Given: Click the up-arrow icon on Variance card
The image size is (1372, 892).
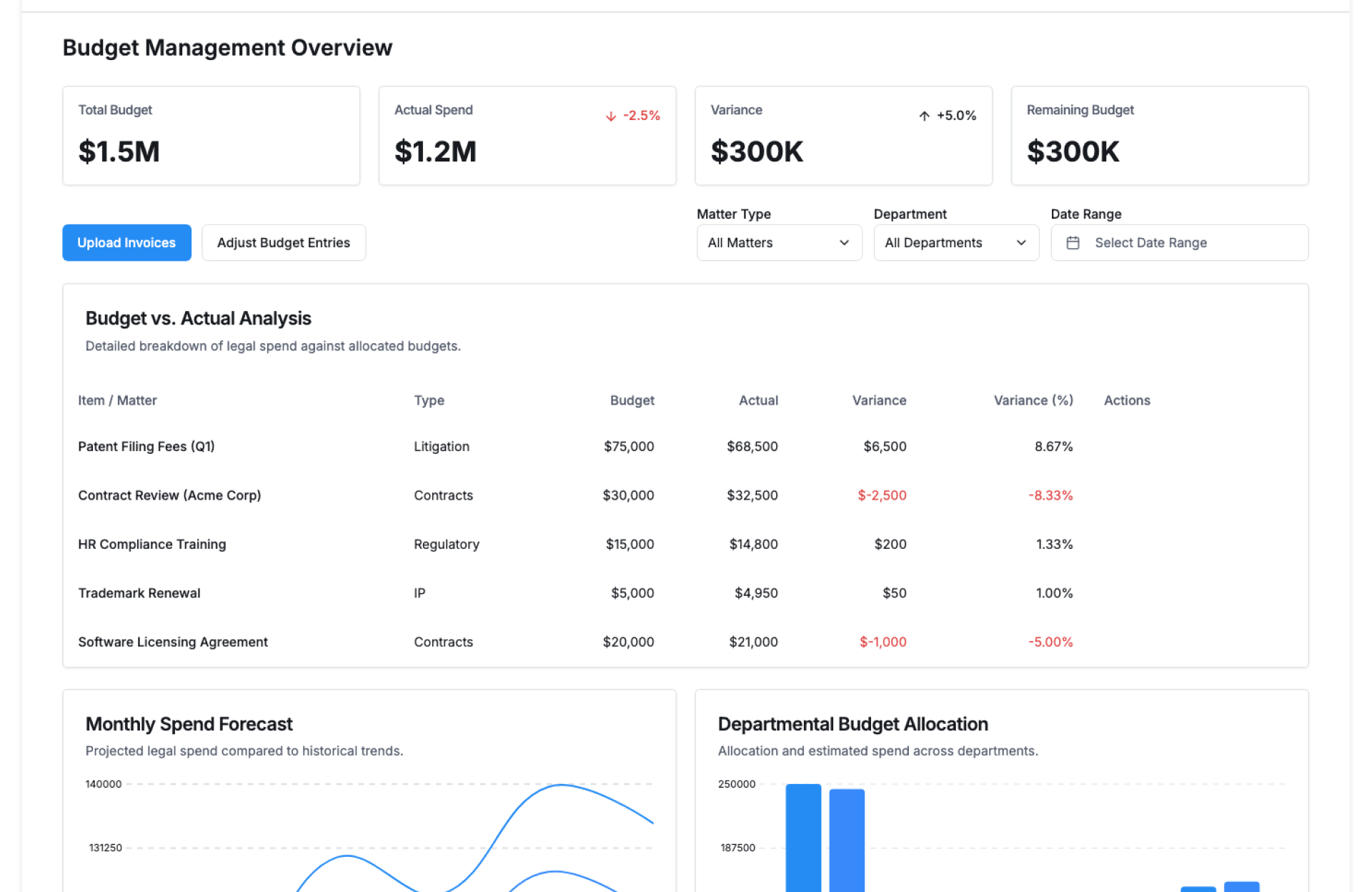Looking at the screenshot, I should click(924, 116).
